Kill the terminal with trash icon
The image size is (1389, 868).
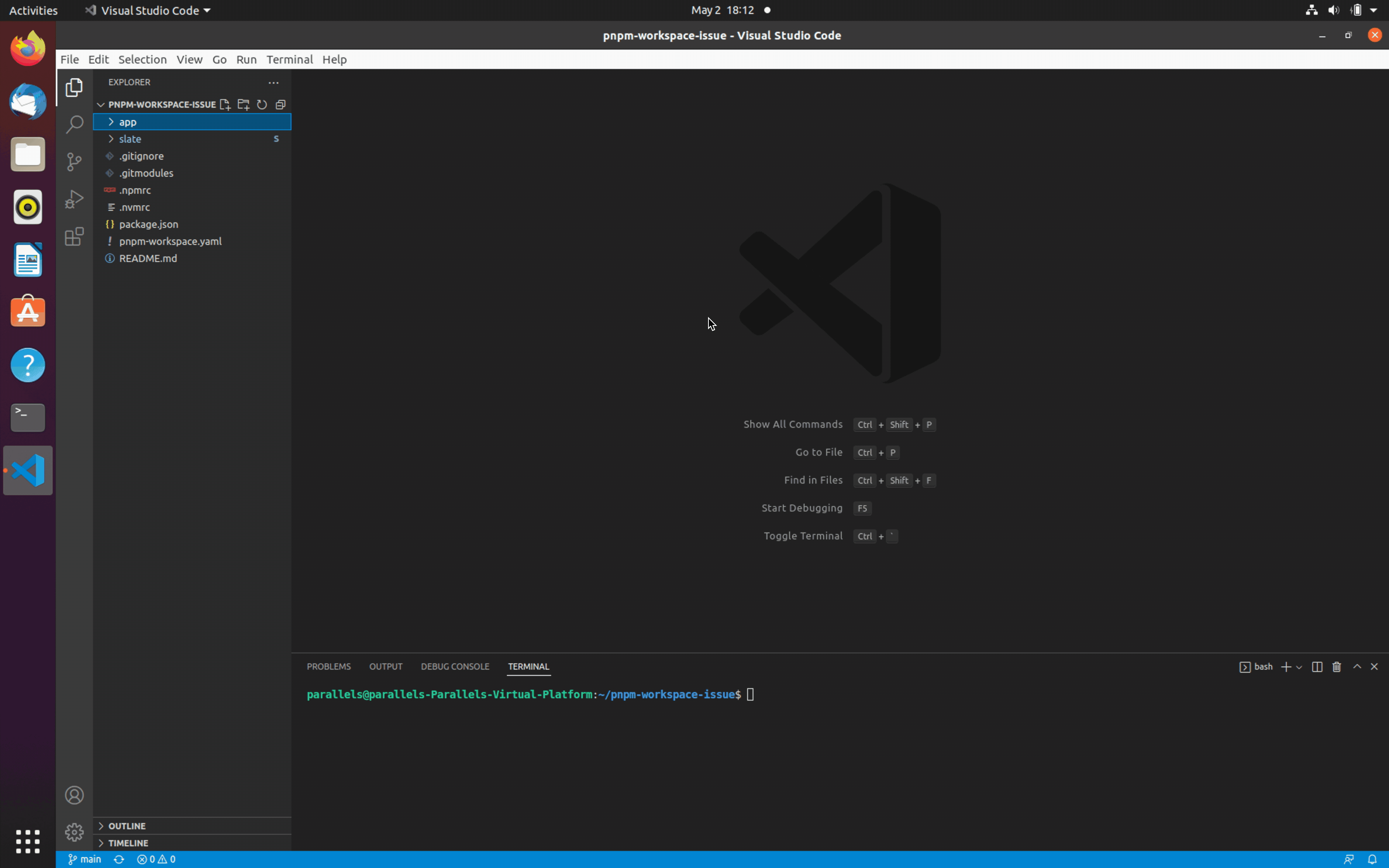coord(1337,666)
